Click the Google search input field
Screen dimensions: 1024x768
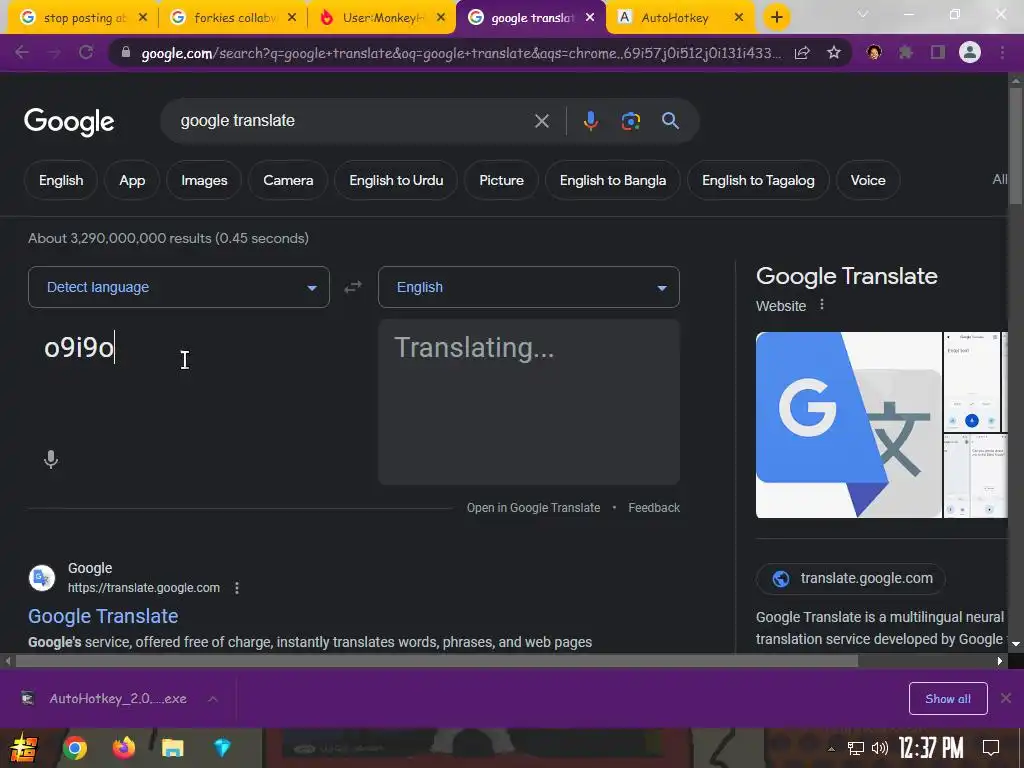[x=353, y=121]
